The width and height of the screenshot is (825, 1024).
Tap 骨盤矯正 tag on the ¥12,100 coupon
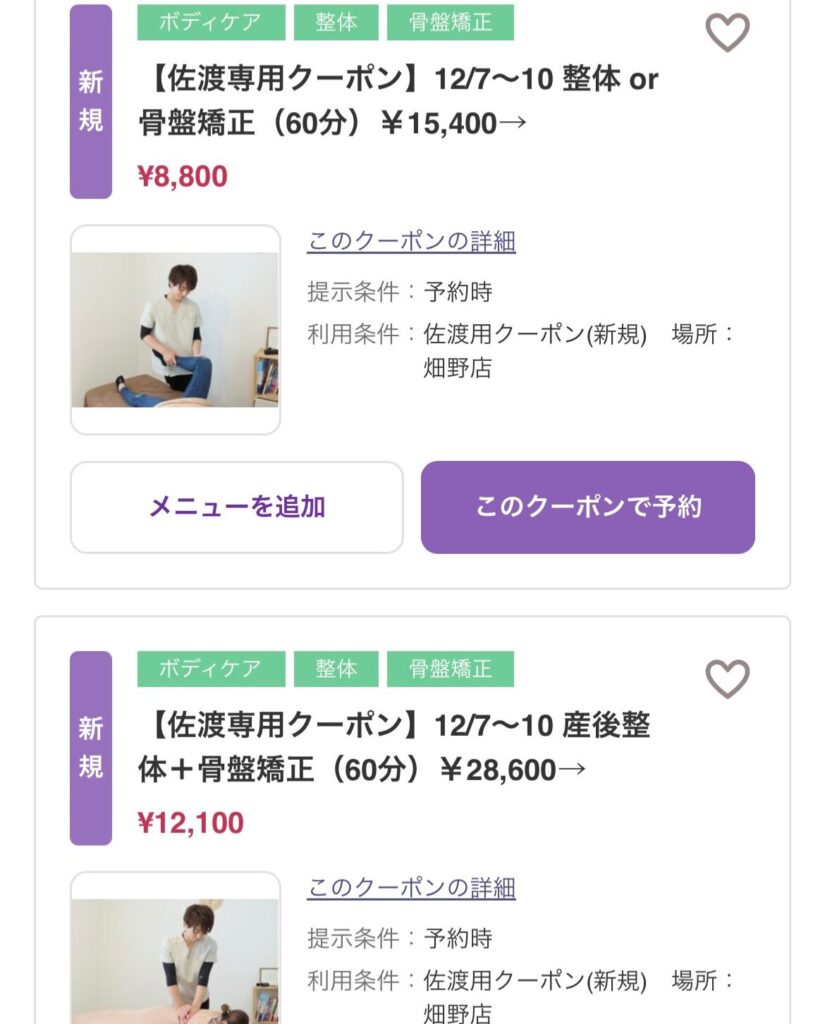pos(450,669)
